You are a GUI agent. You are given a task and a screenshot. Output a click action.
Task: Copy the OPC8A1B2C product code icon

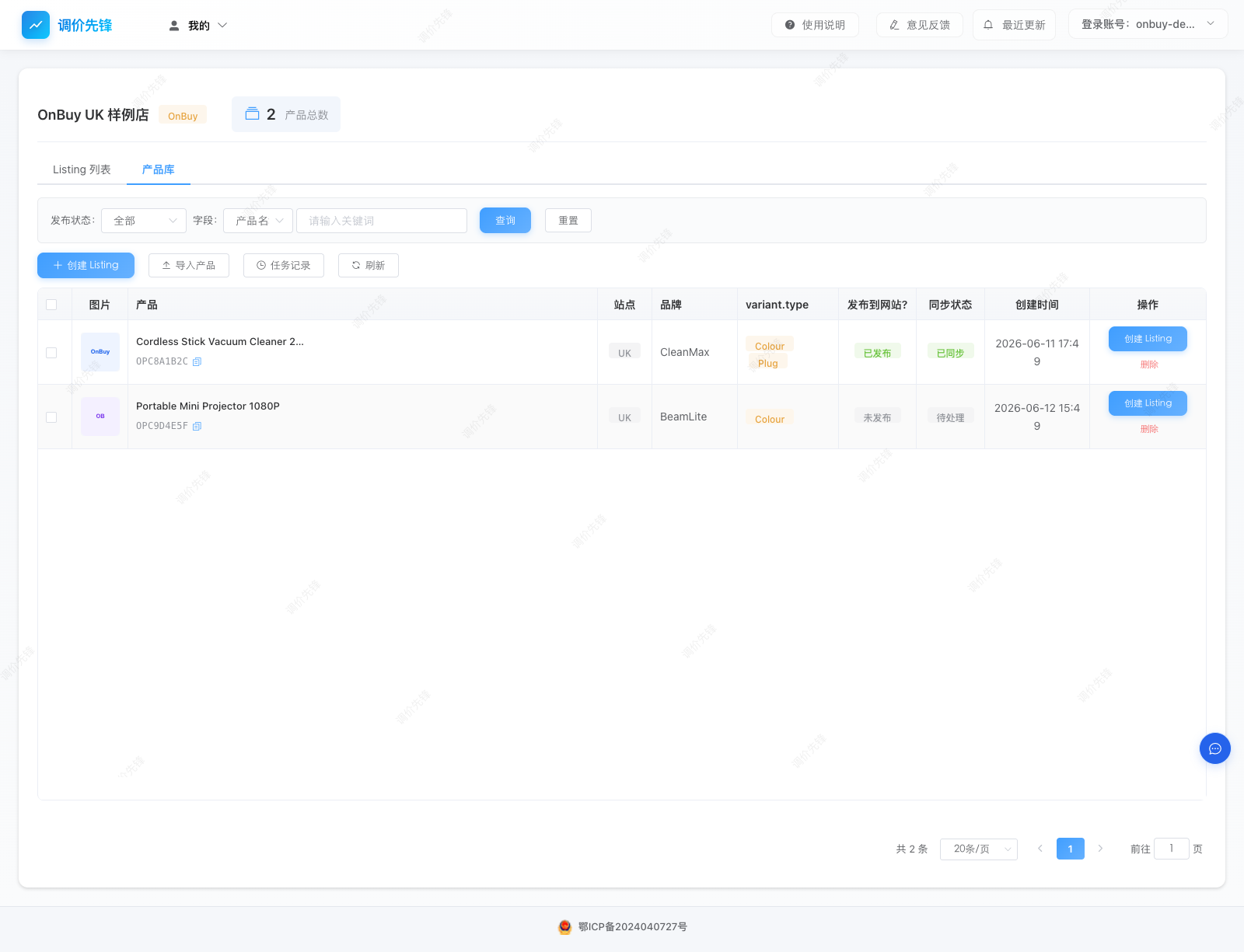pos(197,361)
